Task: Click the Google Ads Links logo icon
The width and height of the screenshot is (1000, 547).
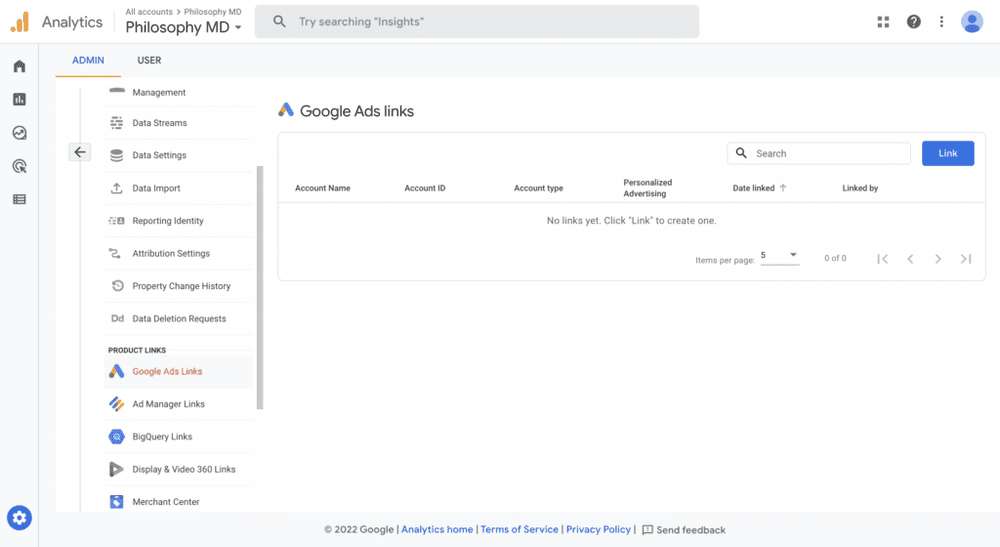Action: point(116,371)
